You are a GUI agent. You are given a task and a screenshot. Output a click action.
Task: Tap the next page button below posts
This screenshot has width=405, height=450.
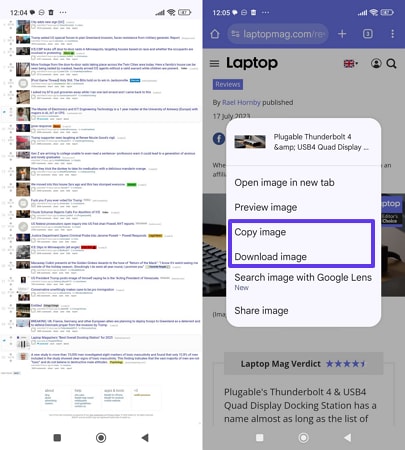coord(17,373)
